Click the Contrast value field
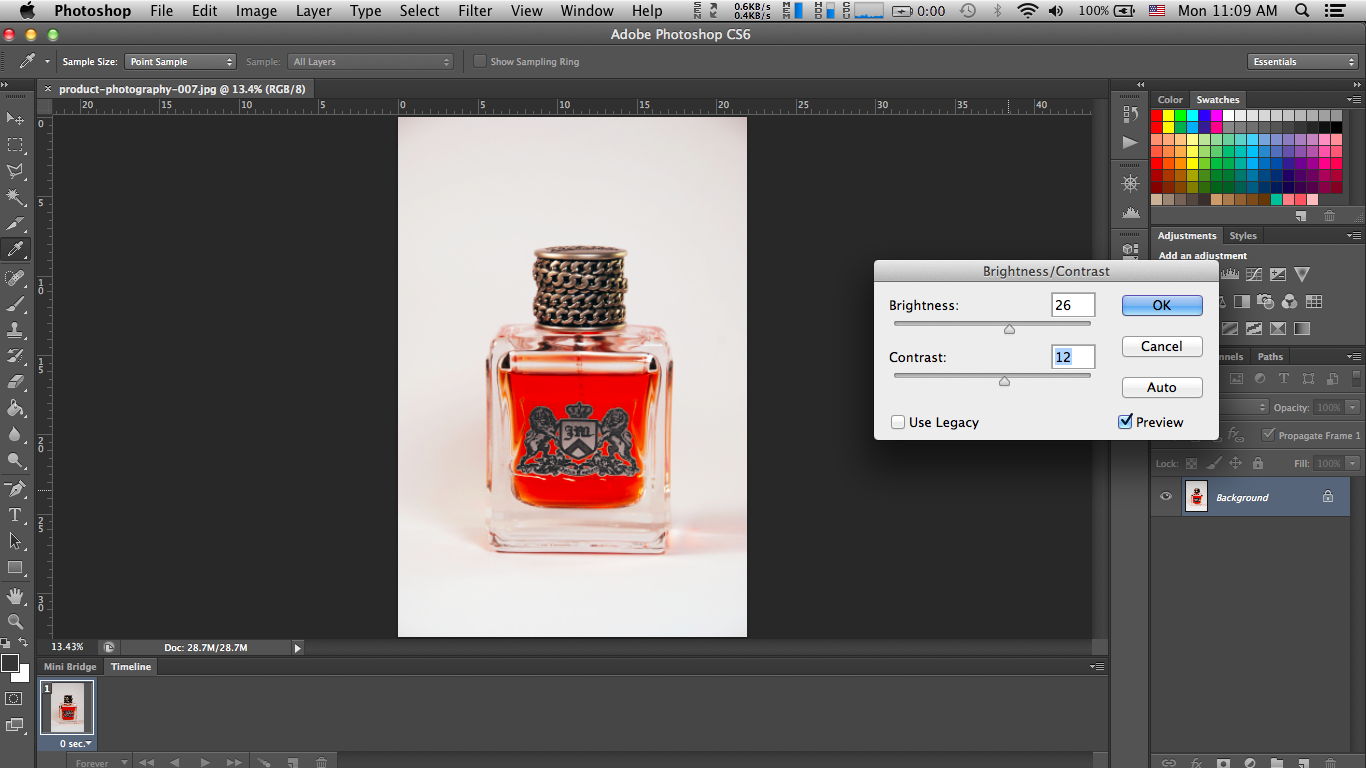The height and width of the screenshot is (768, 1366). click(1073, 357)
